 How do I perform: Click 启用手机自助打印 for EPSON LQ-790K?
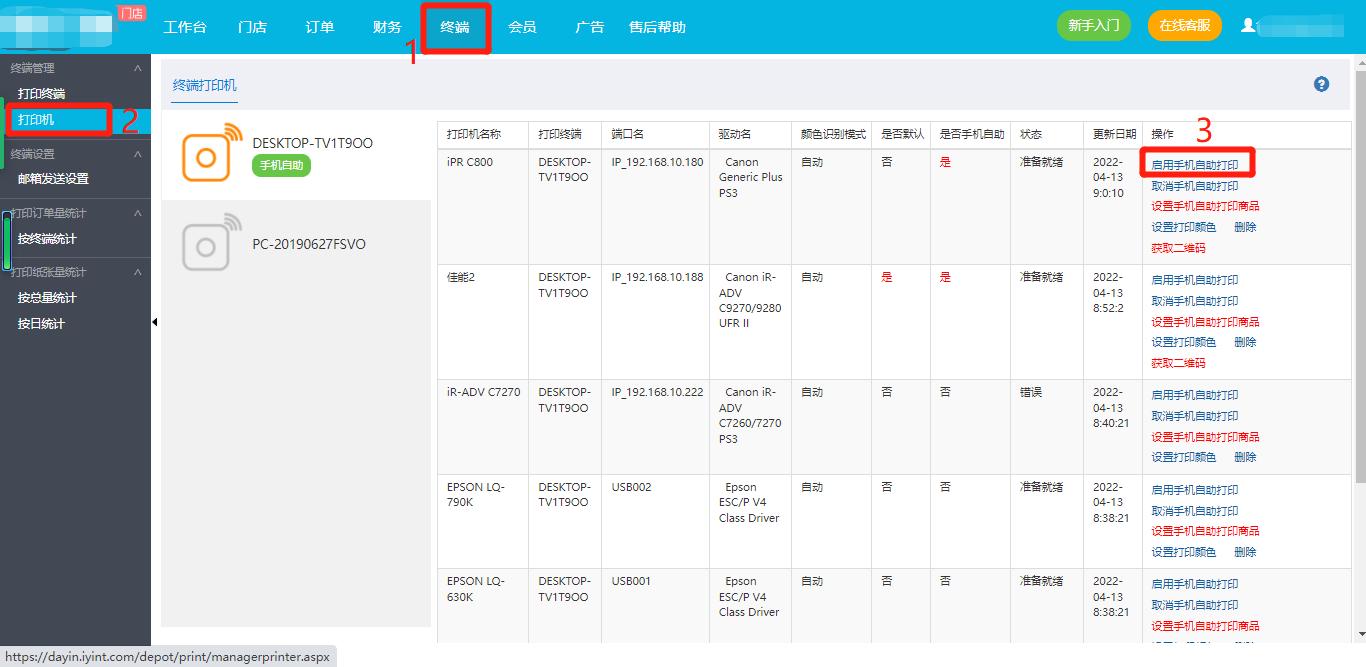point(1195,490)
